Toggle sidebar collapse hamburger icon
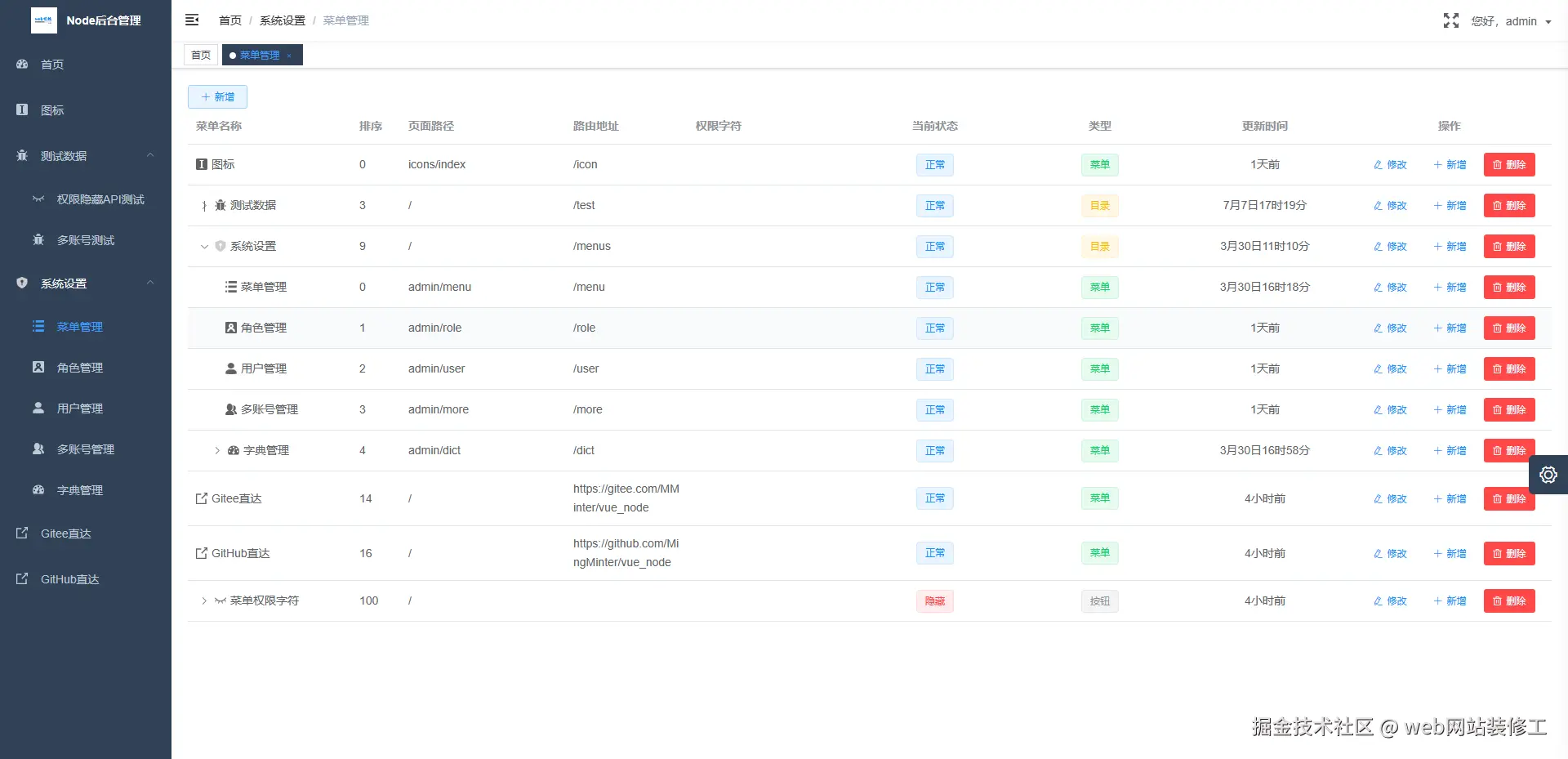 pos(192,20)
